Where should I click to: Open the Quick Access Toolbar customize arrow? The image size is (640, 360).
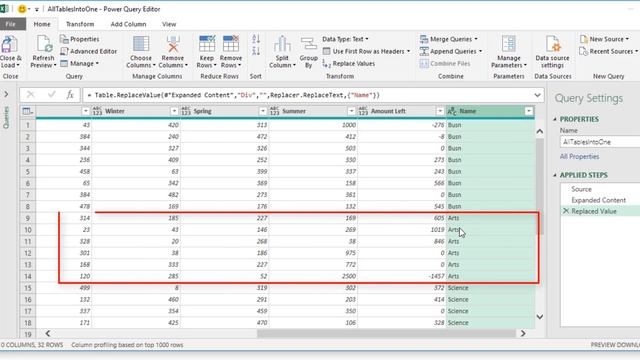point(37,9)
